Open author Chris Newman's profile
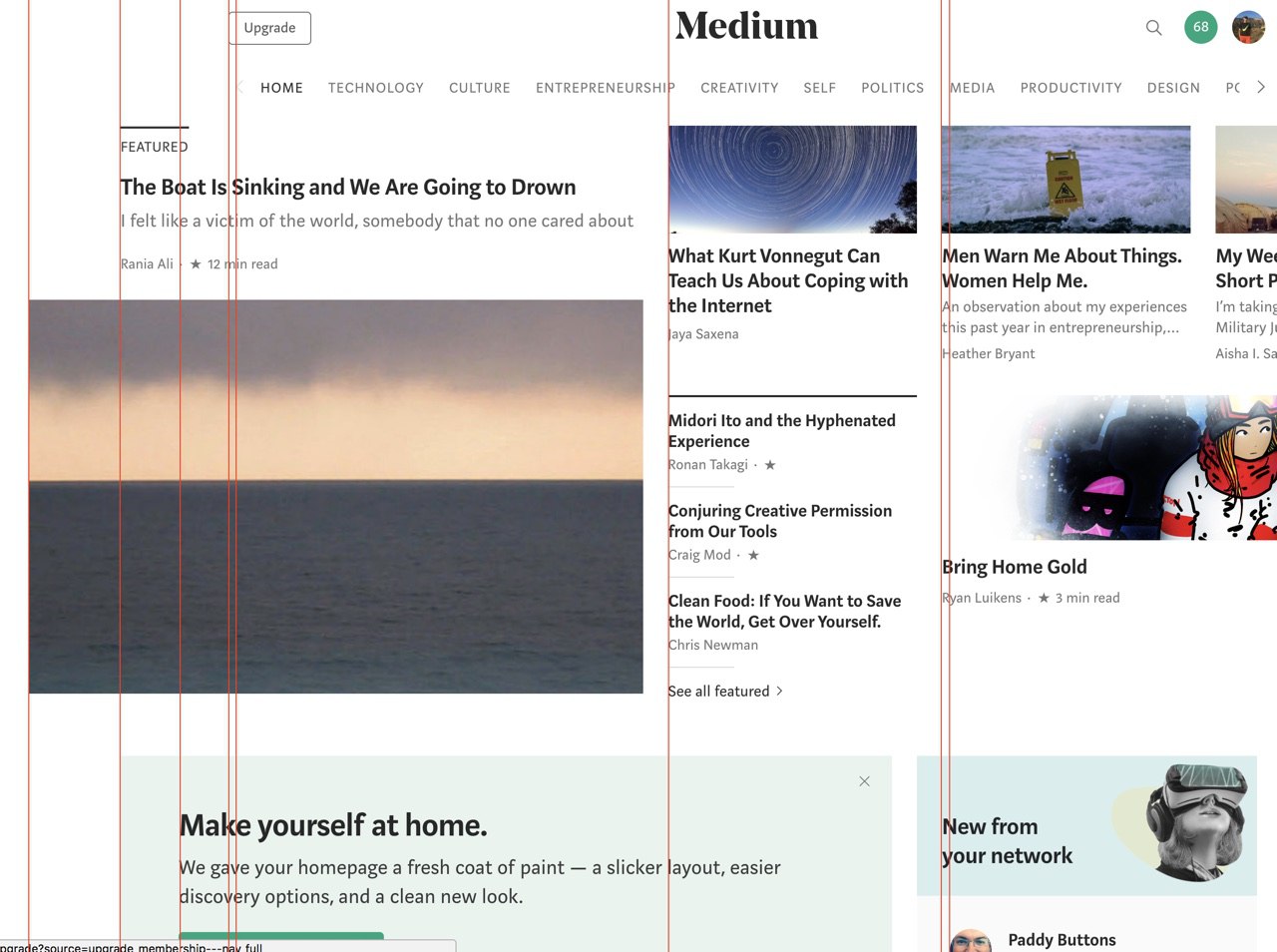The image size is (1277, 952). tap(713, 646)
